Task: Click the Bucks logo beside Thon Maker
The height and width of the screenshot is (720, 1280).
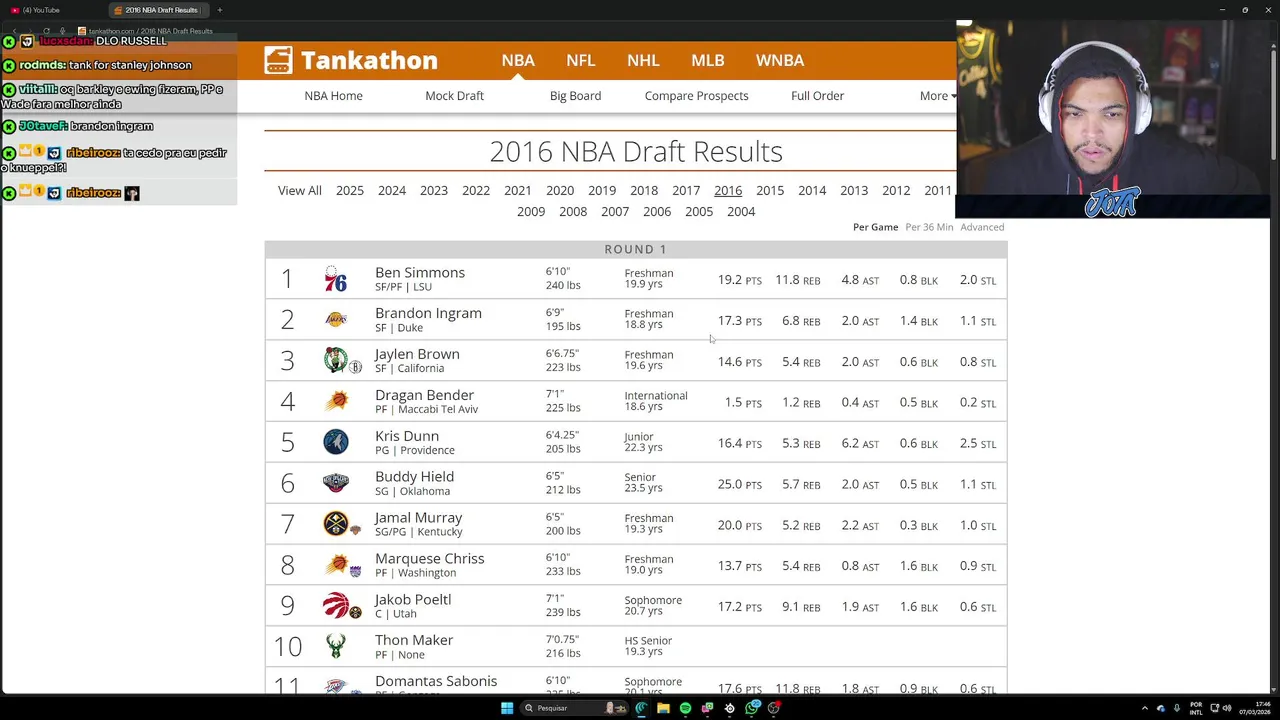Action: [x=336, y=647]
